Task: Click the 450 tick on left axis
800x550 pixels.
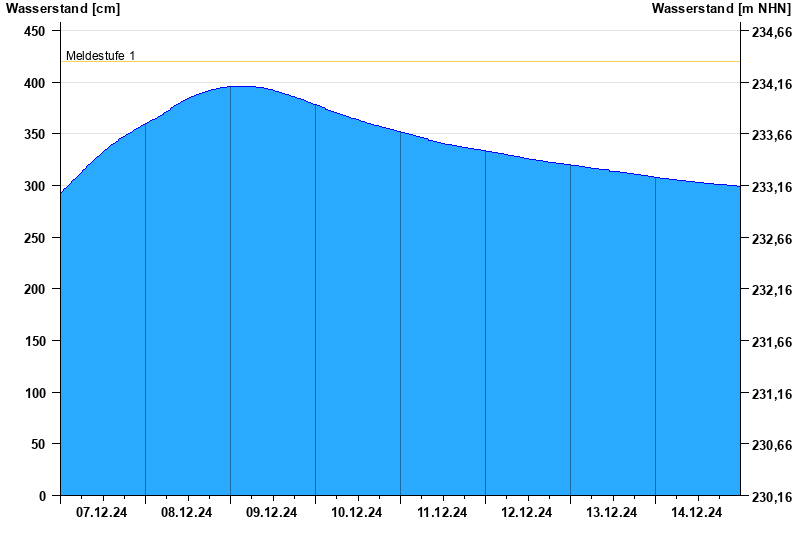Action: (x=35, y=32)
